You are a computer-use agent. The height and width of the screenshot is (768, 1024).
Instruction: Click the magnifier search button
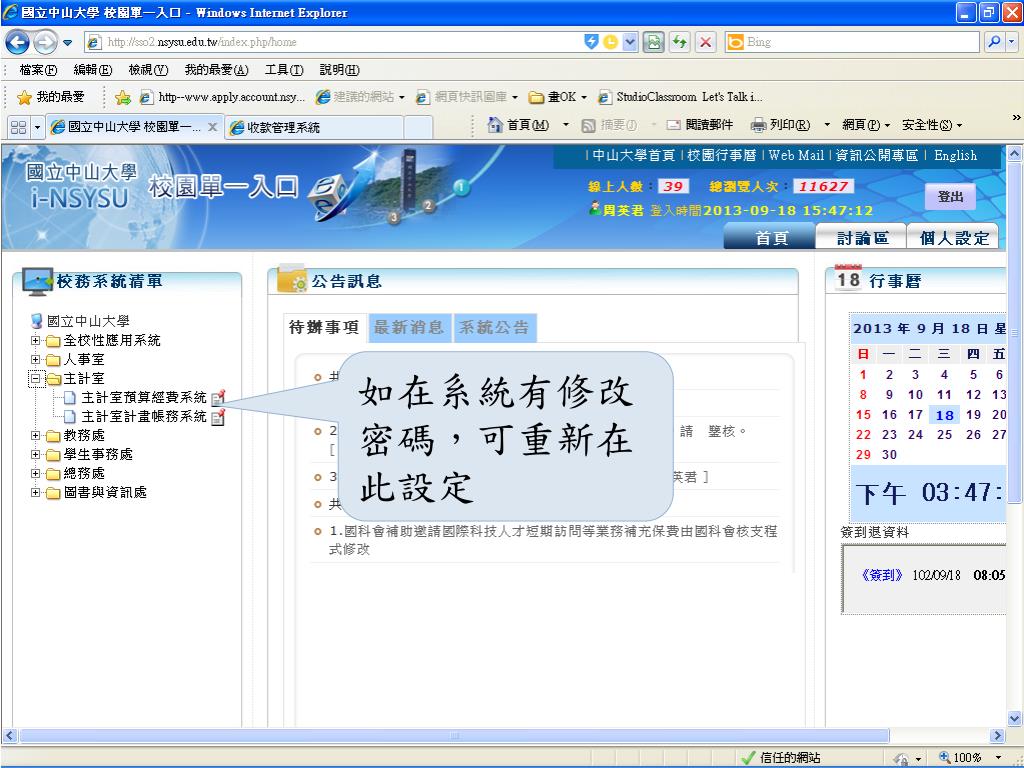click(x=995, y=42)
